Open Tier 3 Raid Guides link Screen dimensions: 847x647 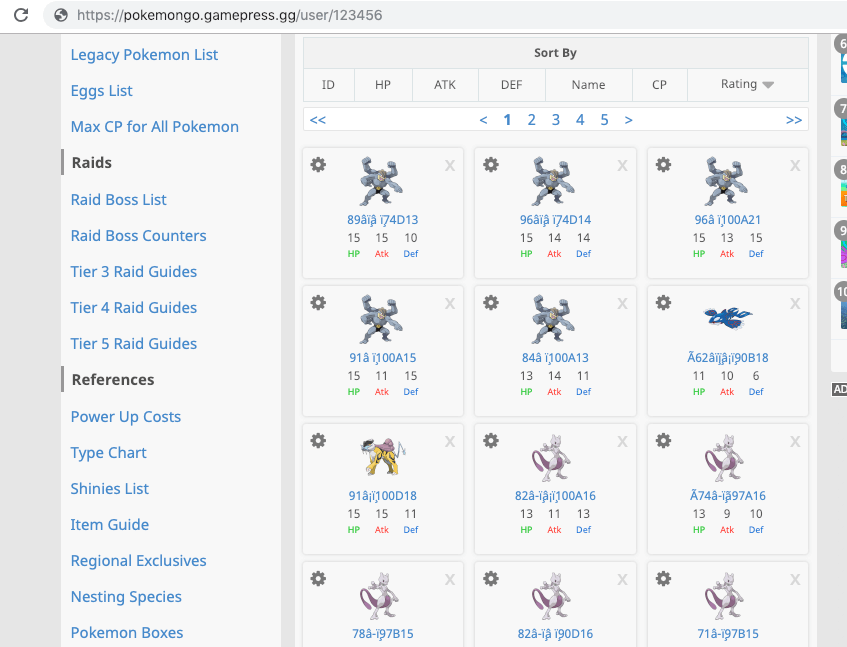tap(133, 272)
